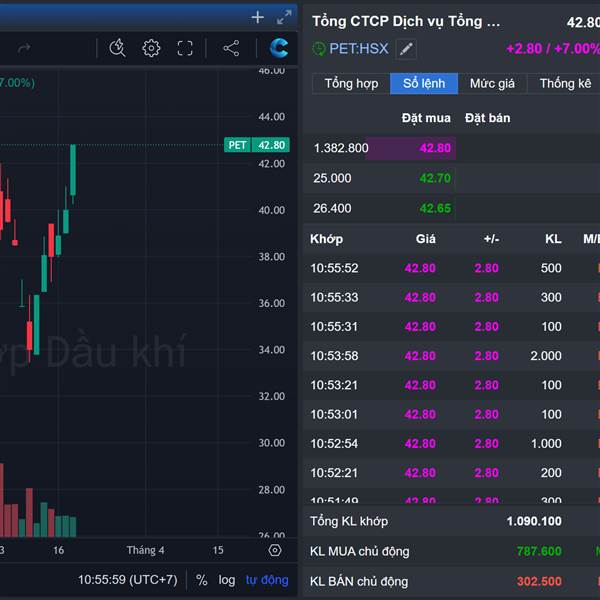Expand the chart panel with arrows icon

click(285, 17)
